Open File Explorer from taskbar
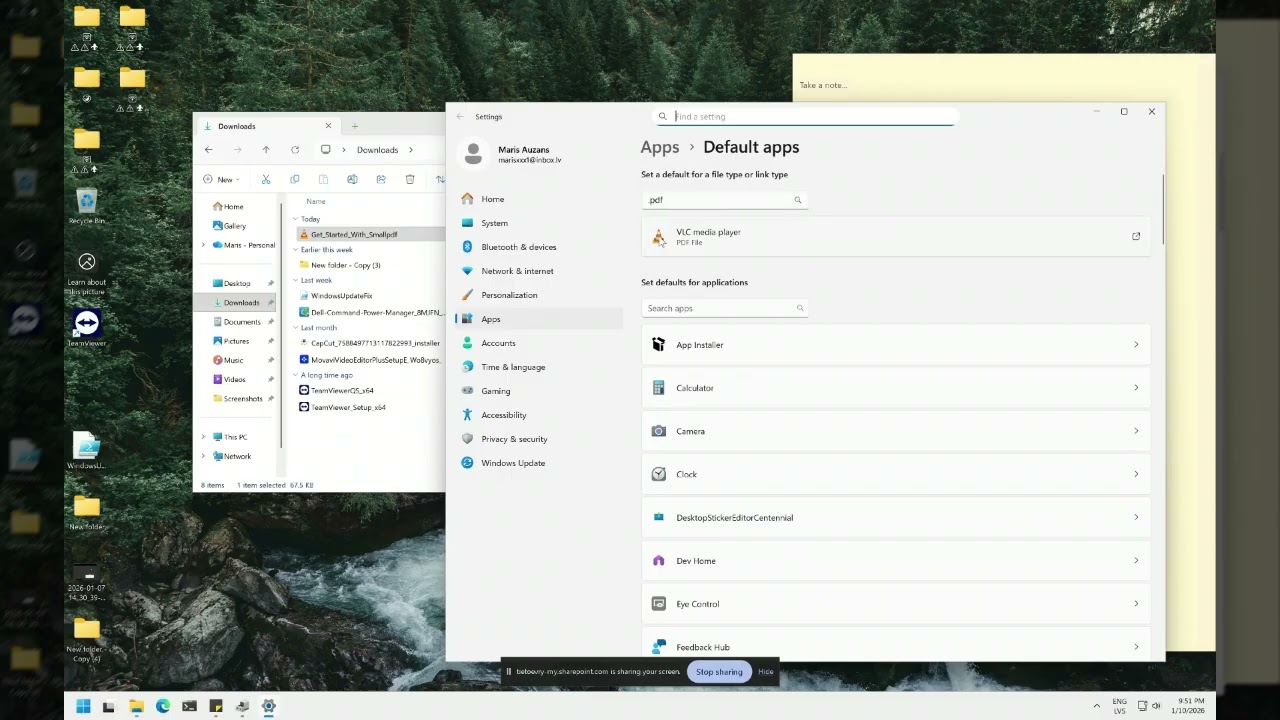The width and height of the screenshot is (1280, 720). tap(136, 706)
